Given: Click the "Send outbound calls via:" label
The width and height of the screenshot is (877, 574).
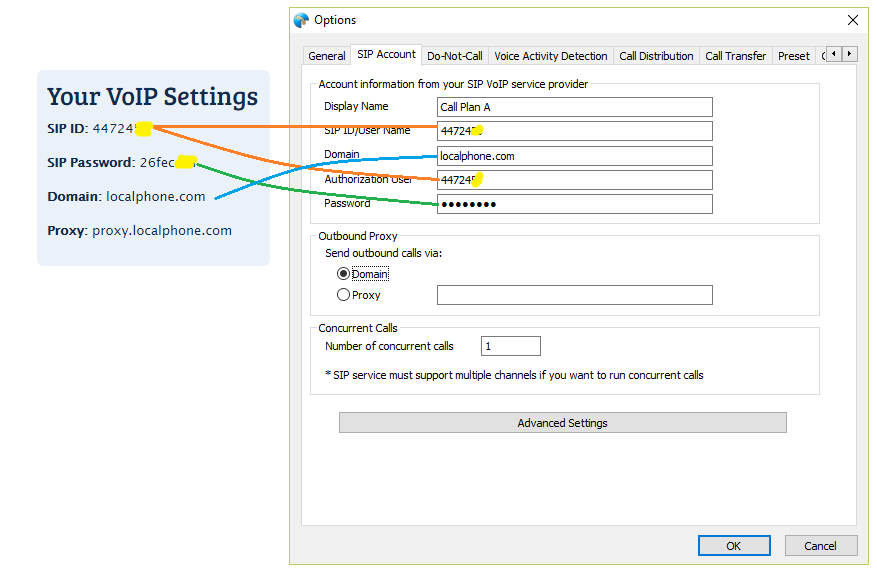Looking at the screenshot, I should click(383, 253).
